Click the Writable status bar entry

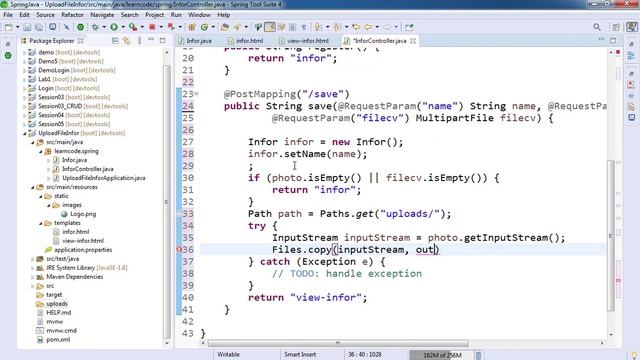[229, 355]
